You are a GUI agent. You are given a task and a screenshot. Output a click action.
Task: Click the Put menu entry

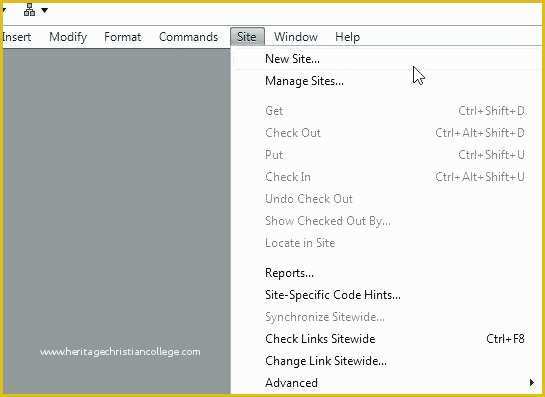click(385, 155)
